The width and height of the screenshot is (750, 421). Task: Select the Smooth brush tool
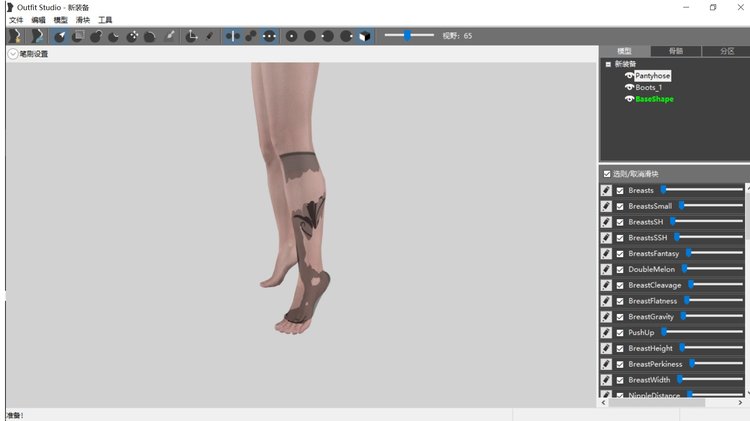150,36
